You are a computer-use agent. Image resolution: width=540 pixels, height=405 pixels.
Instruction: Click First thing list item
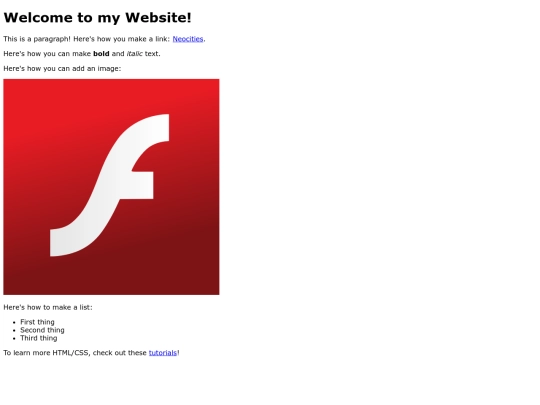(x=37, y=322)
